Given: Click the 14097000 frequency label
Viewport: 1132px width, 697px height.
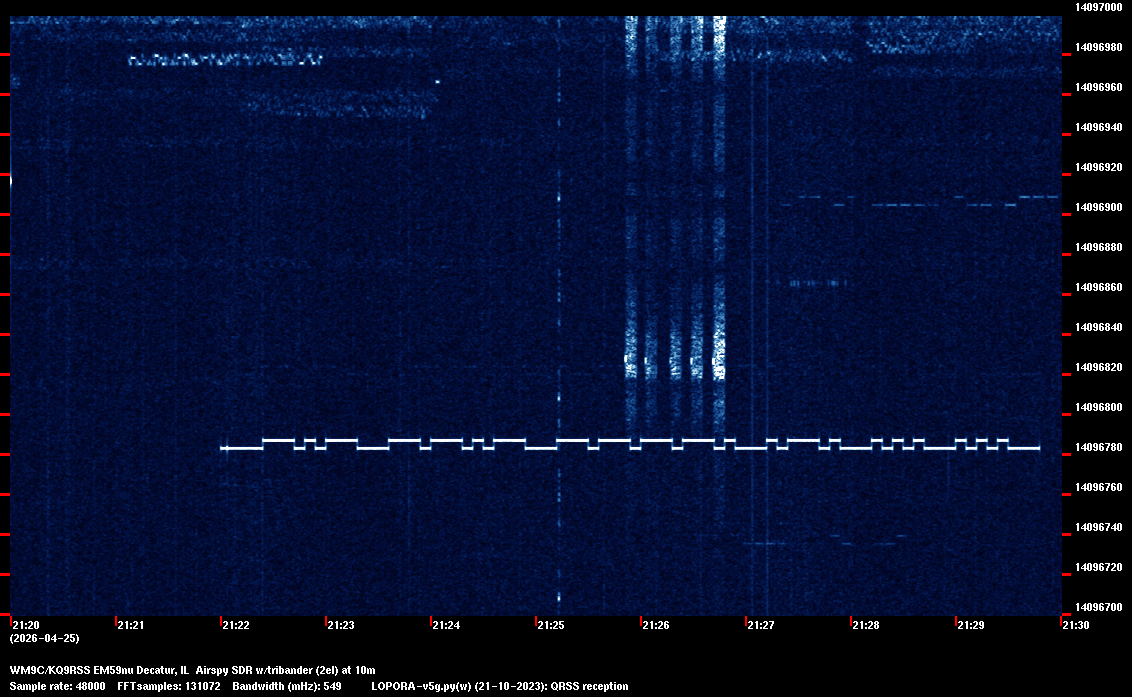Looking at the screenshot, I should (x=1098, y=7).
